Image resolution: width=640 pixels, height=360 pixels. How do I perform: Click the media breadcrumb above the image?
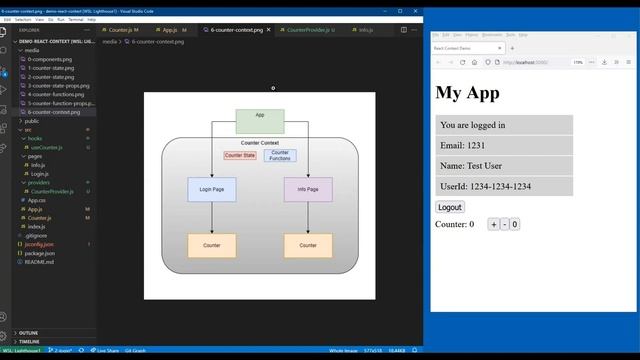[x=109, y=42]
